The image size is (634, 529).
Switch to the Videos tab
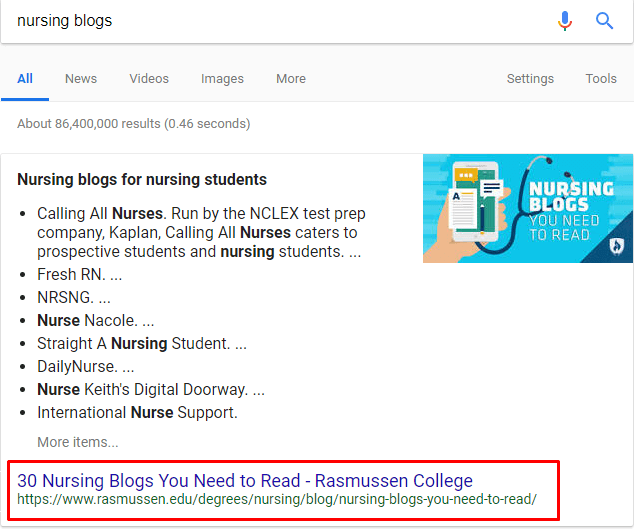click(149, 78)
